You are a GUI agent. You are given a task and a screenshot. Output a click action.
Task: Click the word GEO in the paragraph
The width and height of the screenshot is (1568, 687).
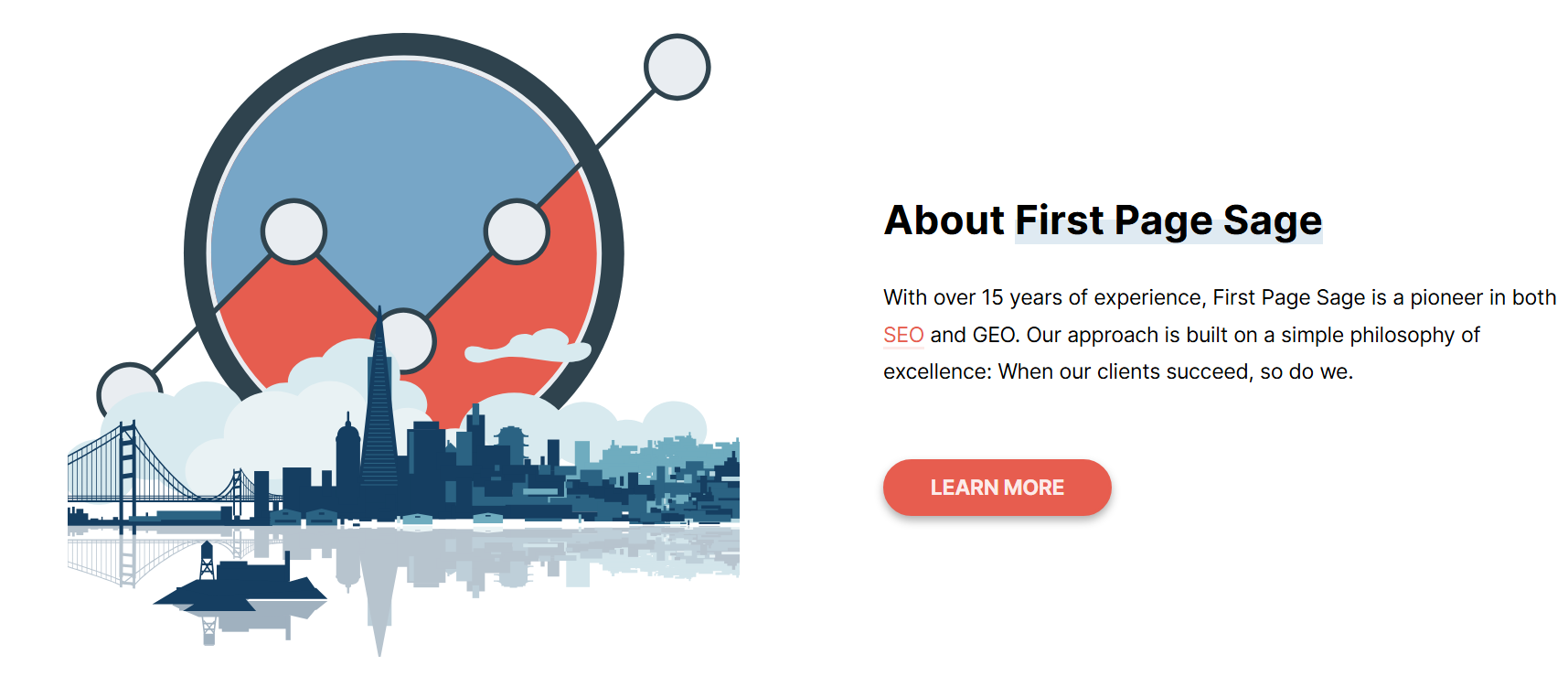tap(993, 335)
